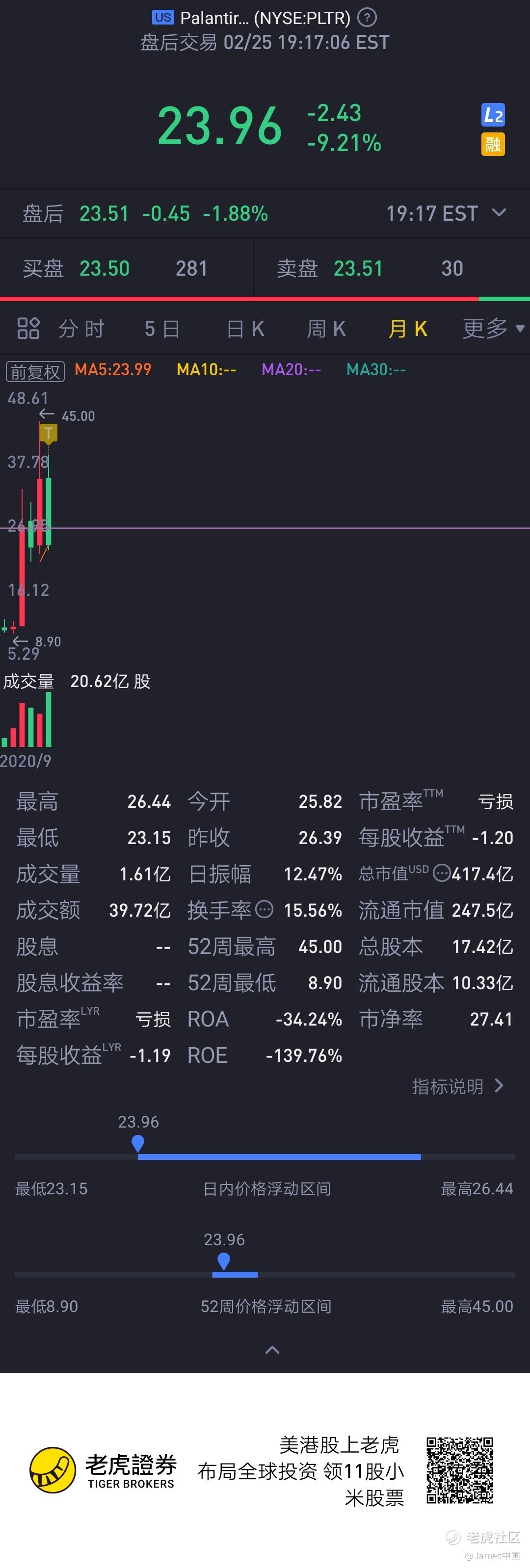The image size is (530, 1568).
Task: Toggle the 前复权 price adjustment
Action: click(35, 371)
